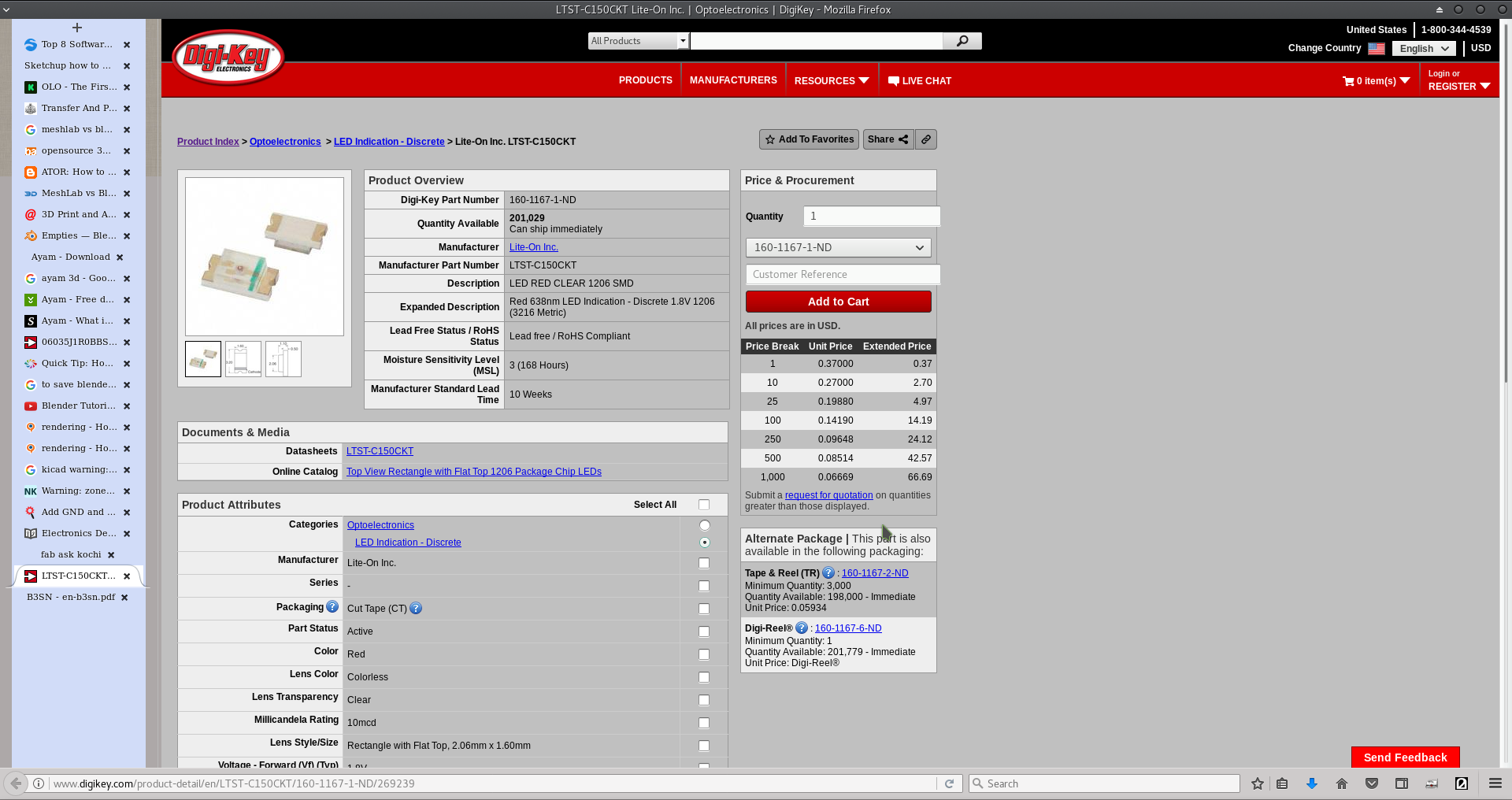The height and width of the screenshot is (800, 1512).
Task: Close the Blender Tutori... tab
Action: (x=127, y=406)
